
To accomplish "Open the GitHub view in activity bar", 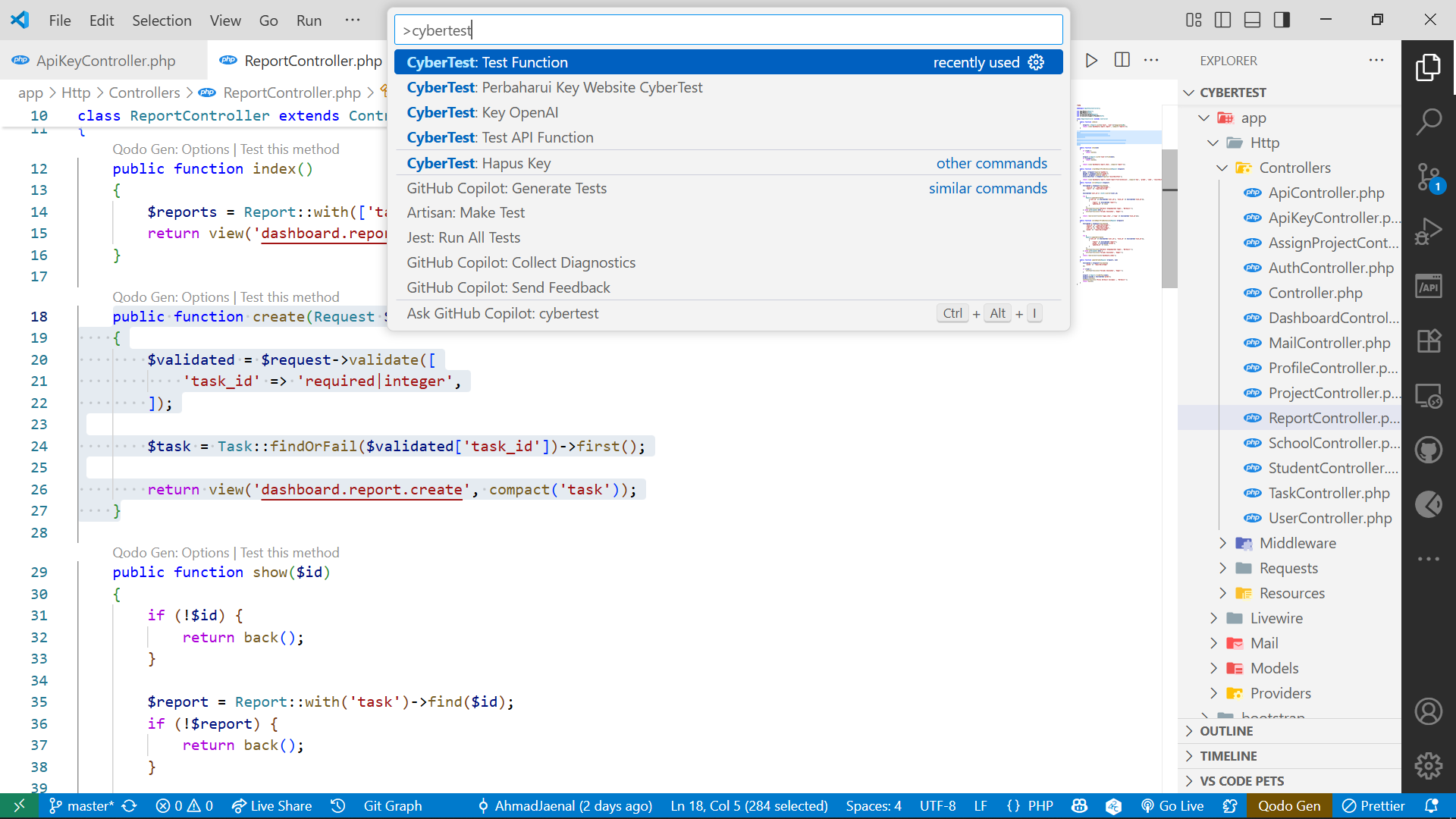I will (1428, 450).
